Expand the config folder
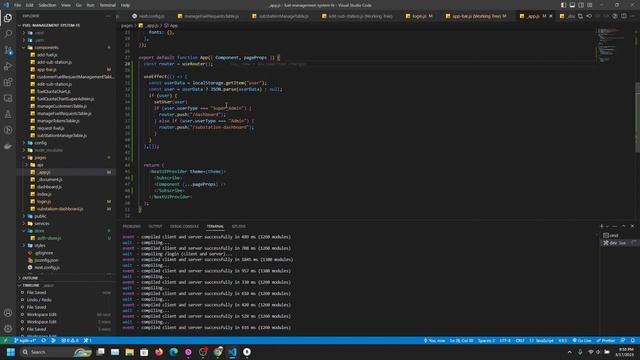 tap(66, 143)
